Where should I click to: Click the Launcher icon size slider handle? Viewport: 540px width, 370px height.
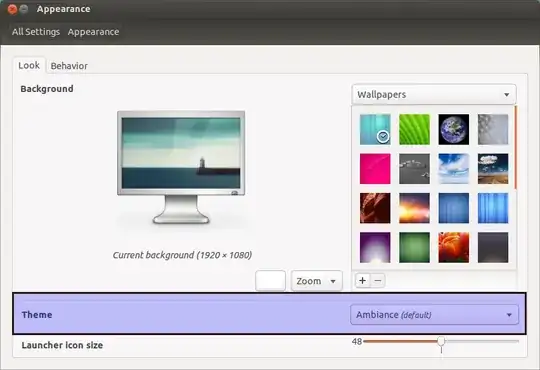pos(441,341)
